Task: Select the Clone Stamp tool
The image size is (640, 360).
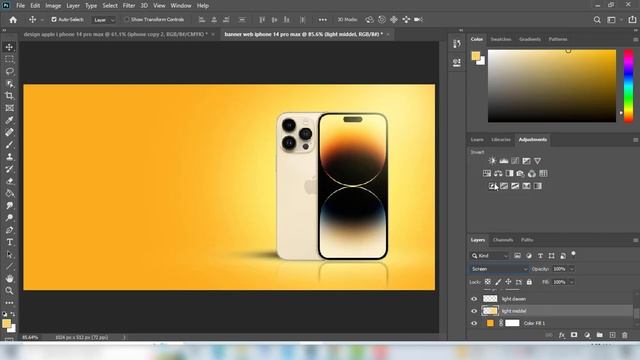Action: [x=9, y=157]
